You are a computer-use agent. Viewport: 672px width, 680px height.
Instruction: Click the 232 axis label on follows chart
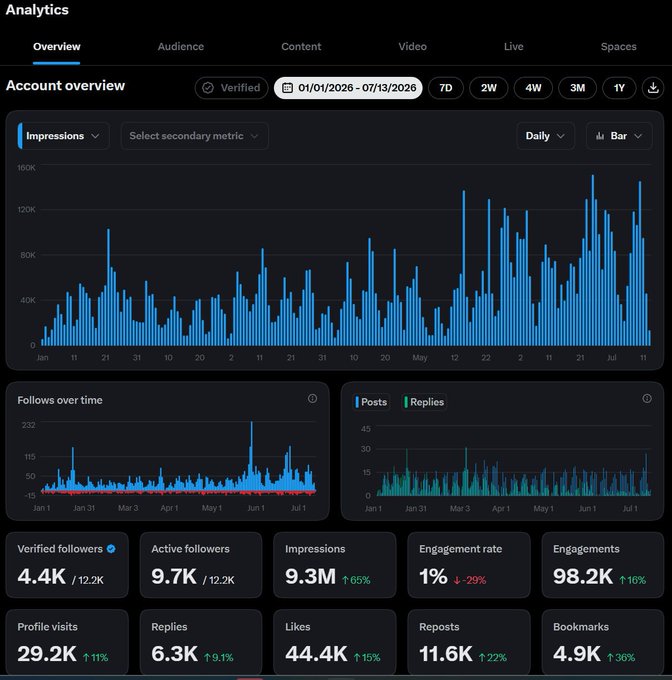pyautogui.click(x=29, y=425)
